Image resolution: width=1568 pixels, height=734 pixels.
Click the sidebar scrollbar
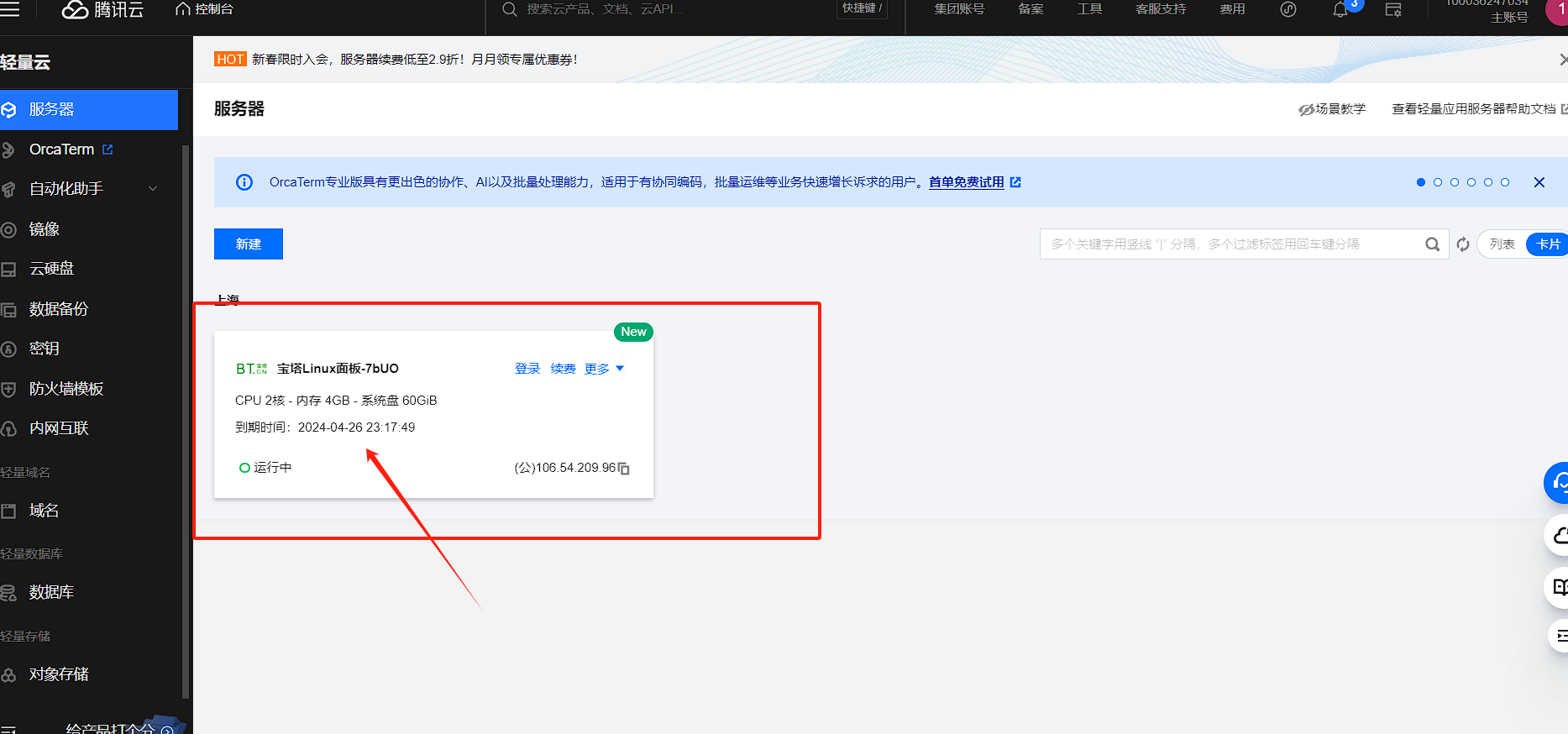pos(186,420)
